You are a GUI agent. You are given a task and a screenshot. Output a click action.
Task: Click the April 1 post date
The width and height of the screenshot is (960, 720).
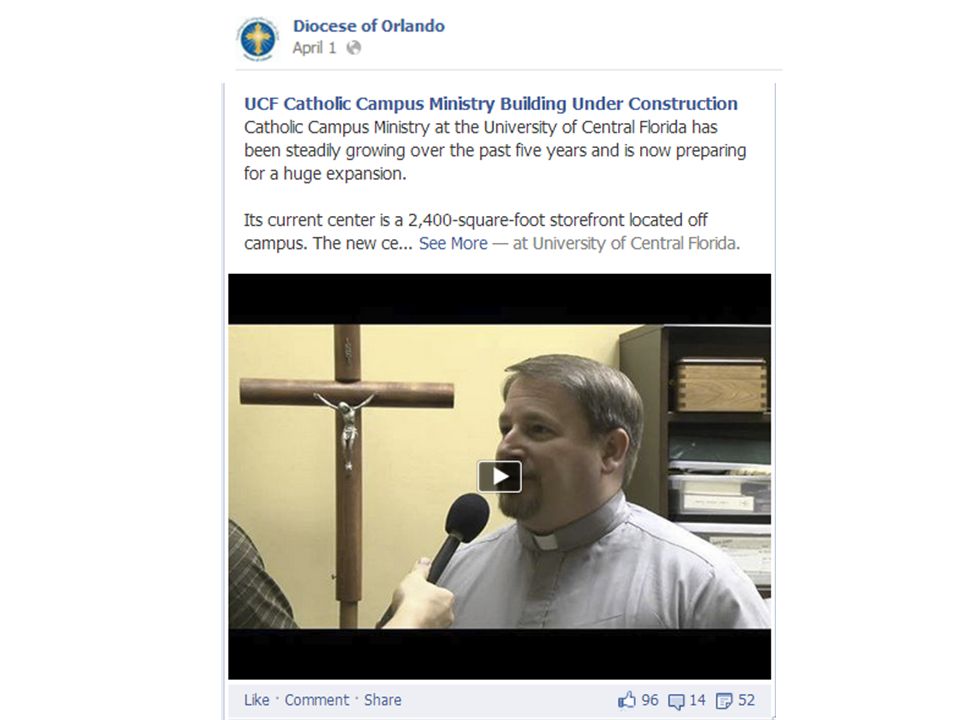(314, 48)
